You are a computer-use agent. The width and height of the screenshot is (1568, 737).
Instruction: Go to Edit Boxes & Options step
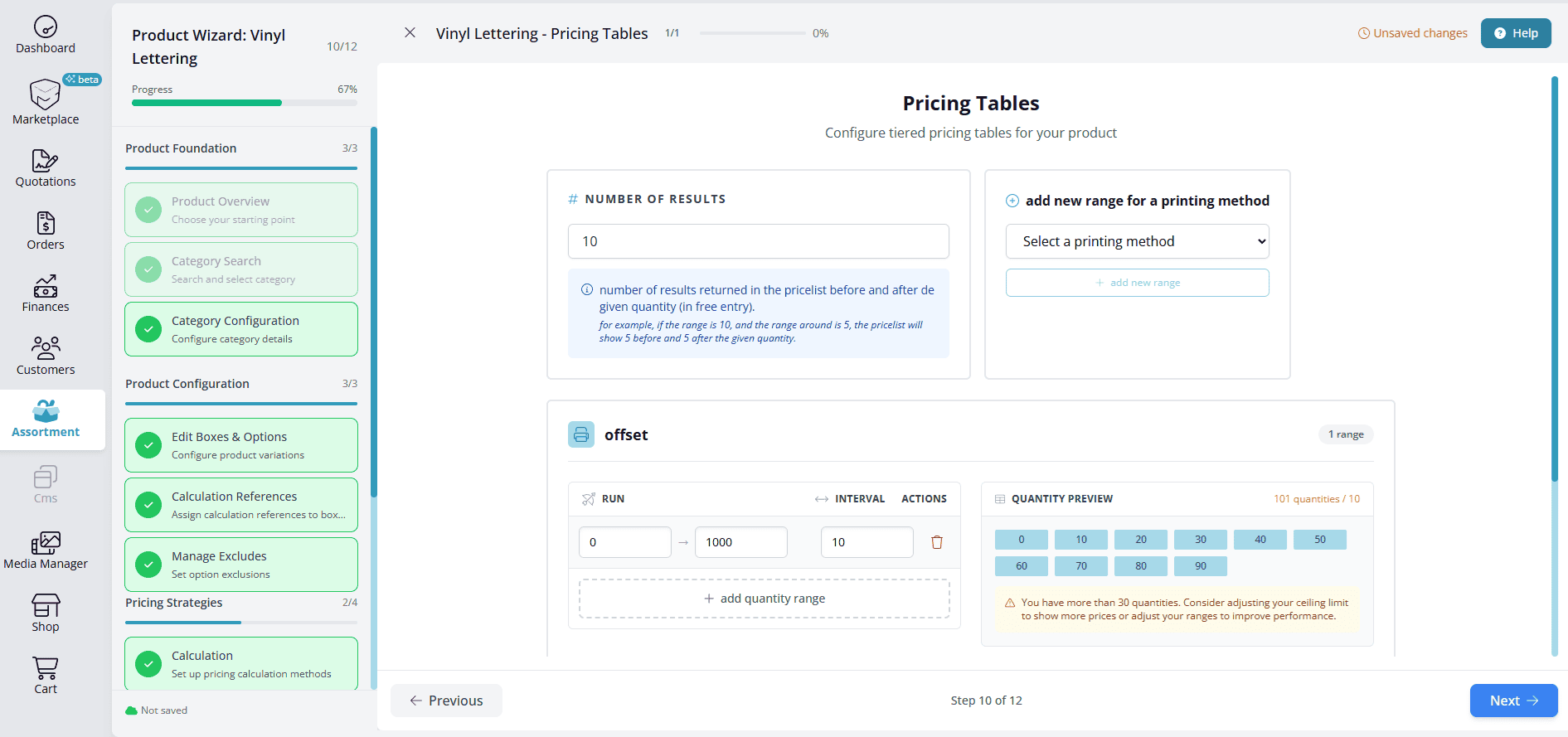[x=241, y=445]
